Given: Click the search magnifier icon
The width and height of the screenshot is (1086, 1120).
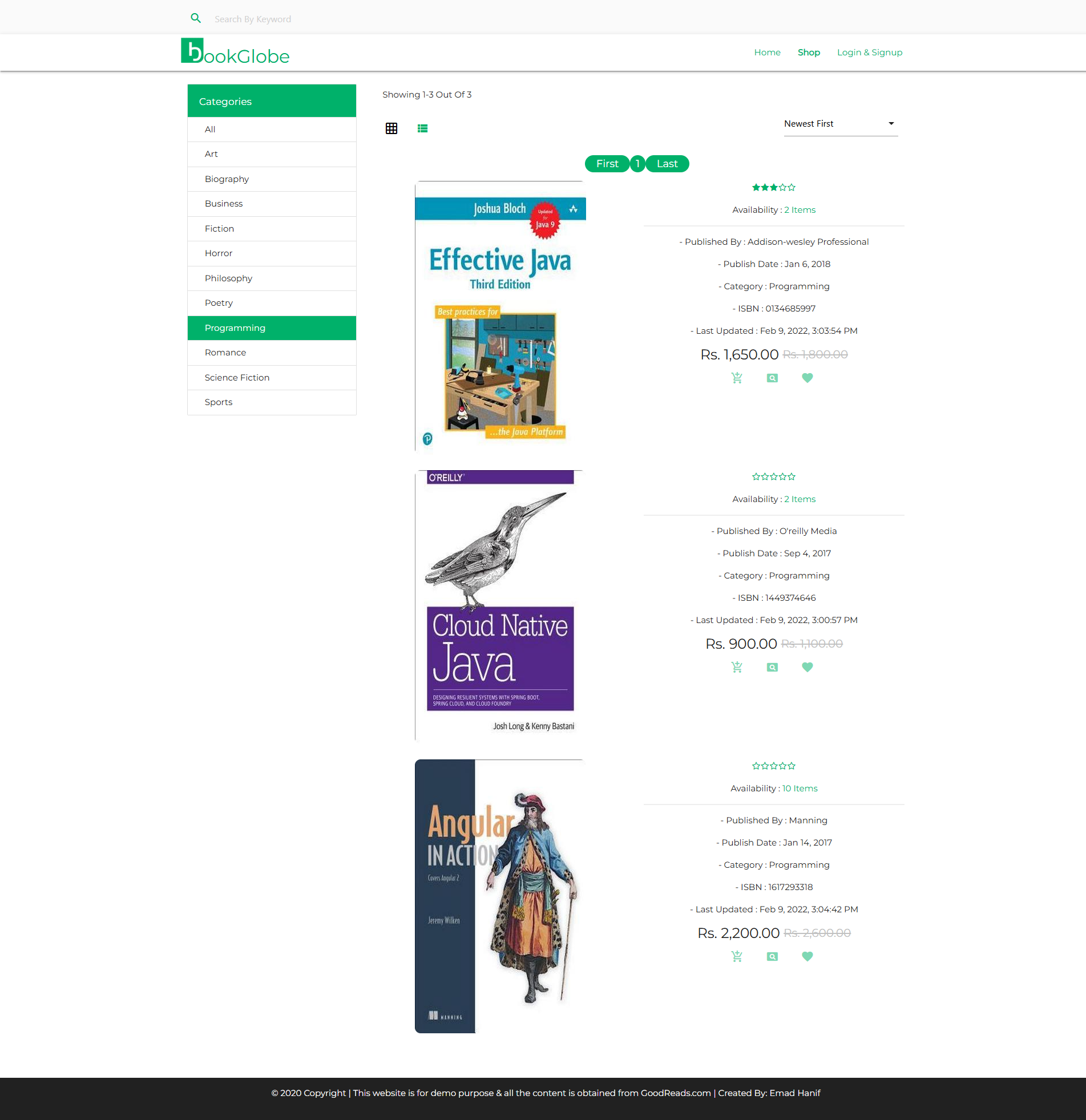Looking at the screenshot, I should (196, 18).
